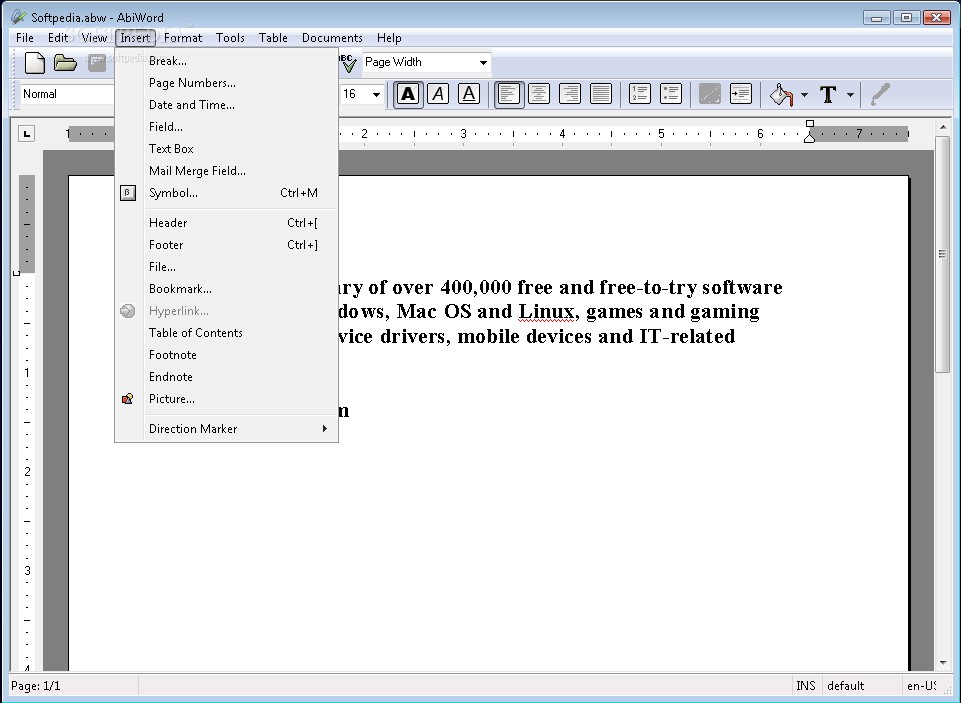Select Page Numbers... from Insert menu
The width and height of the screenshot is (961, 703).
[x=192, y=83]
